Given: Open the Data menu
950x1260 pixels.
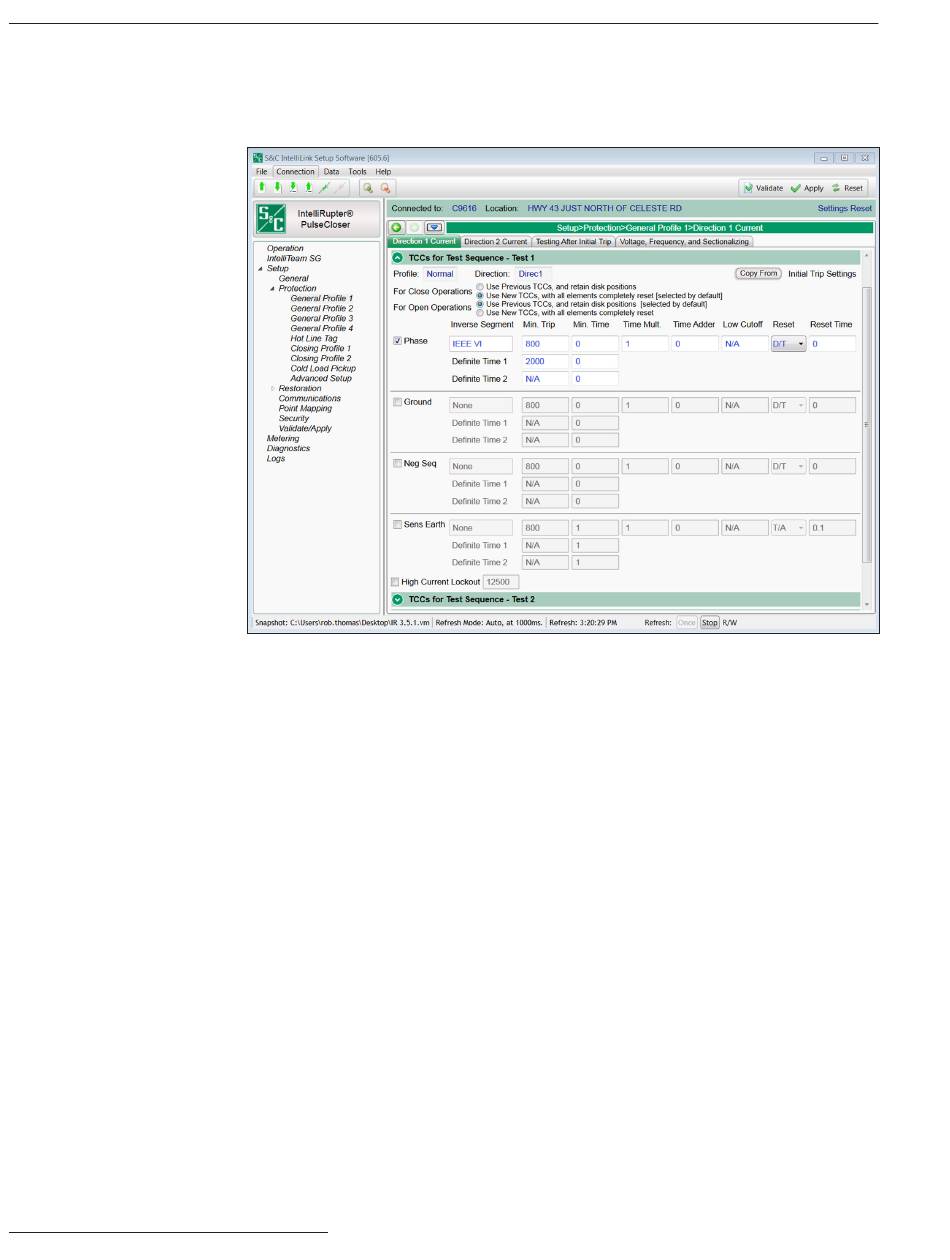Looking at the screenshot, I should 331,172.
